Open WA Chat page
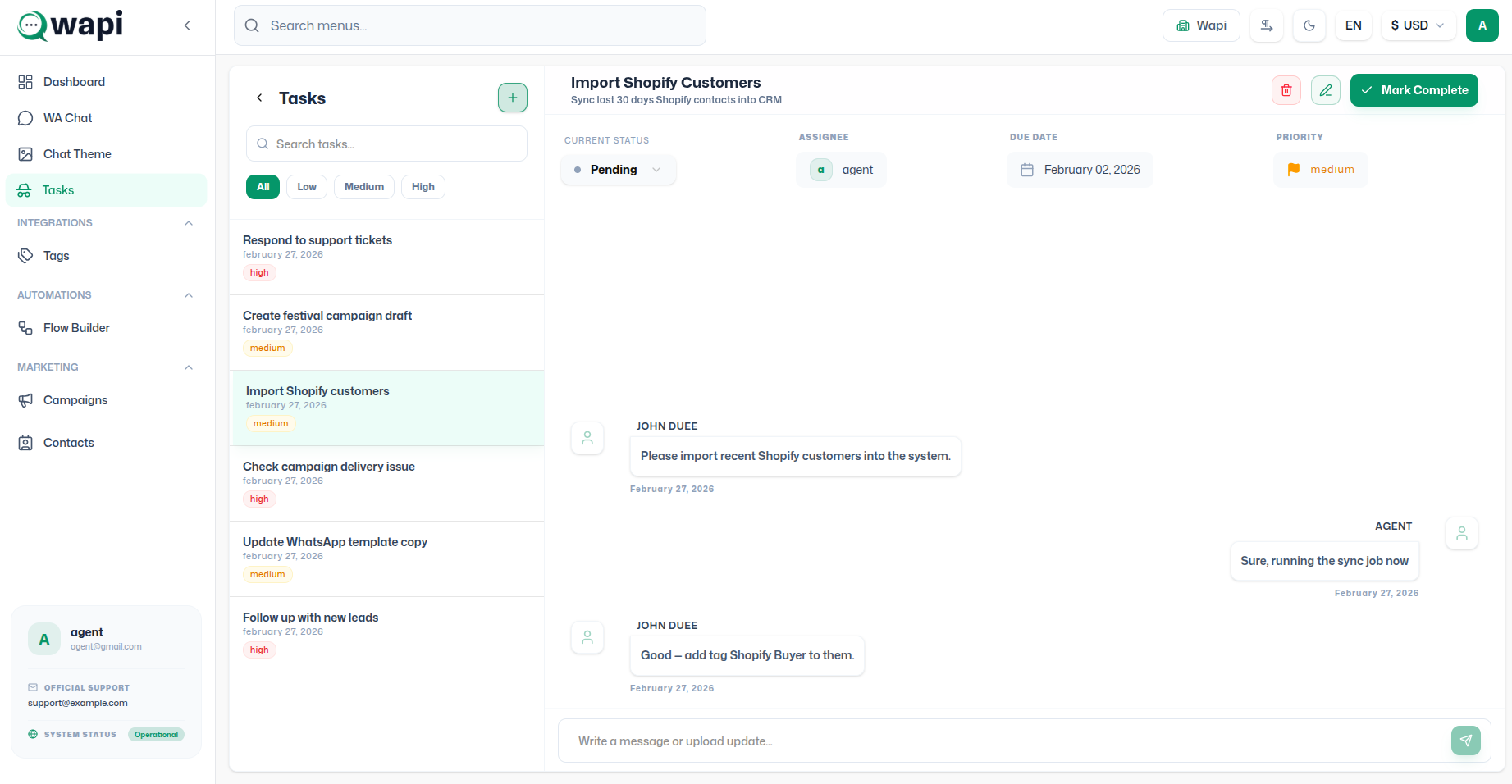The height and width of the screenshot is (784, 1512). tap(106, 118)
